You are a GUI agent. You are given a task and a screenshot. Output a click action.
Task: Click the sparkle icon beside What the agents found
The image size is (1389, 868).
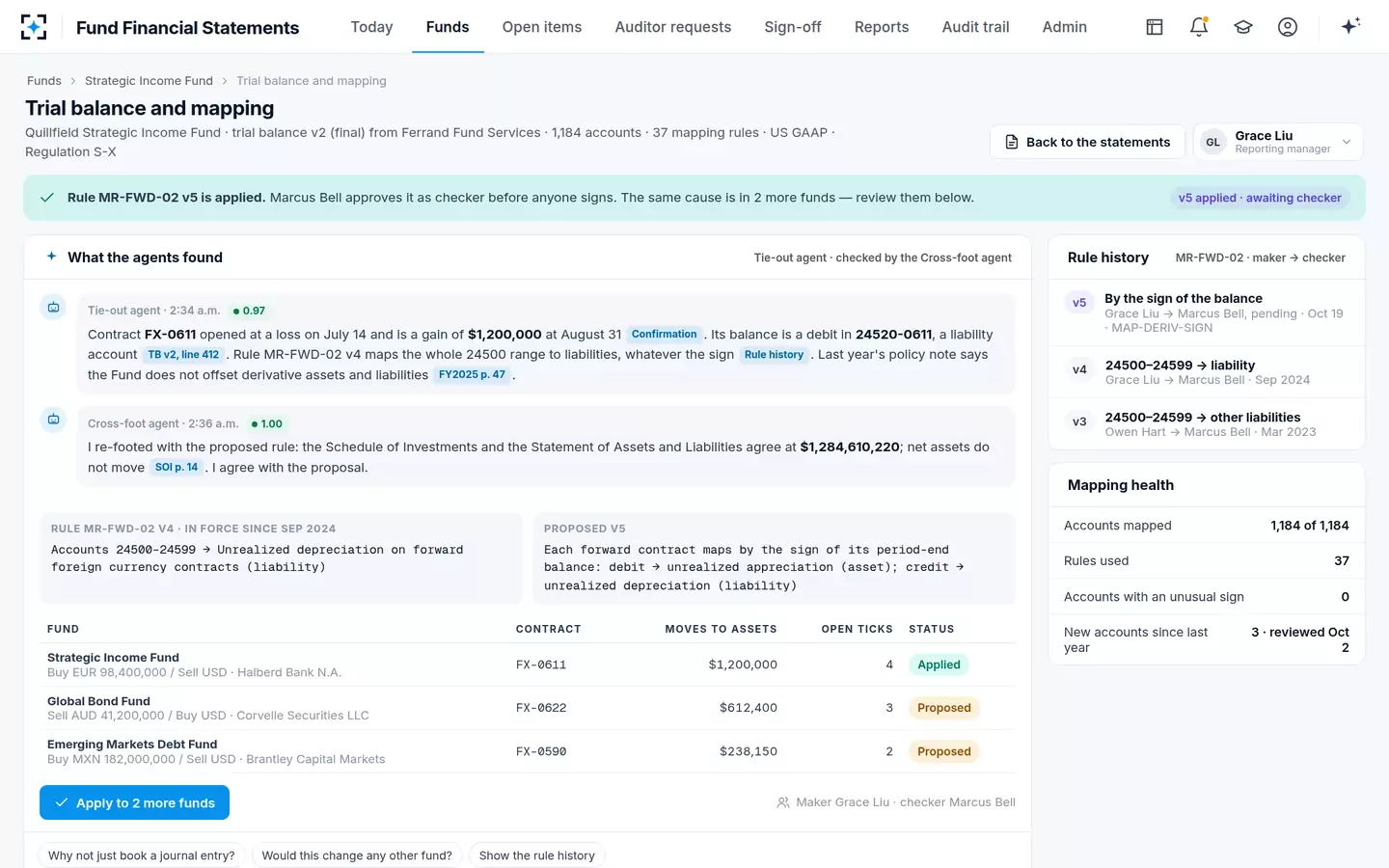tap(52, 257)
